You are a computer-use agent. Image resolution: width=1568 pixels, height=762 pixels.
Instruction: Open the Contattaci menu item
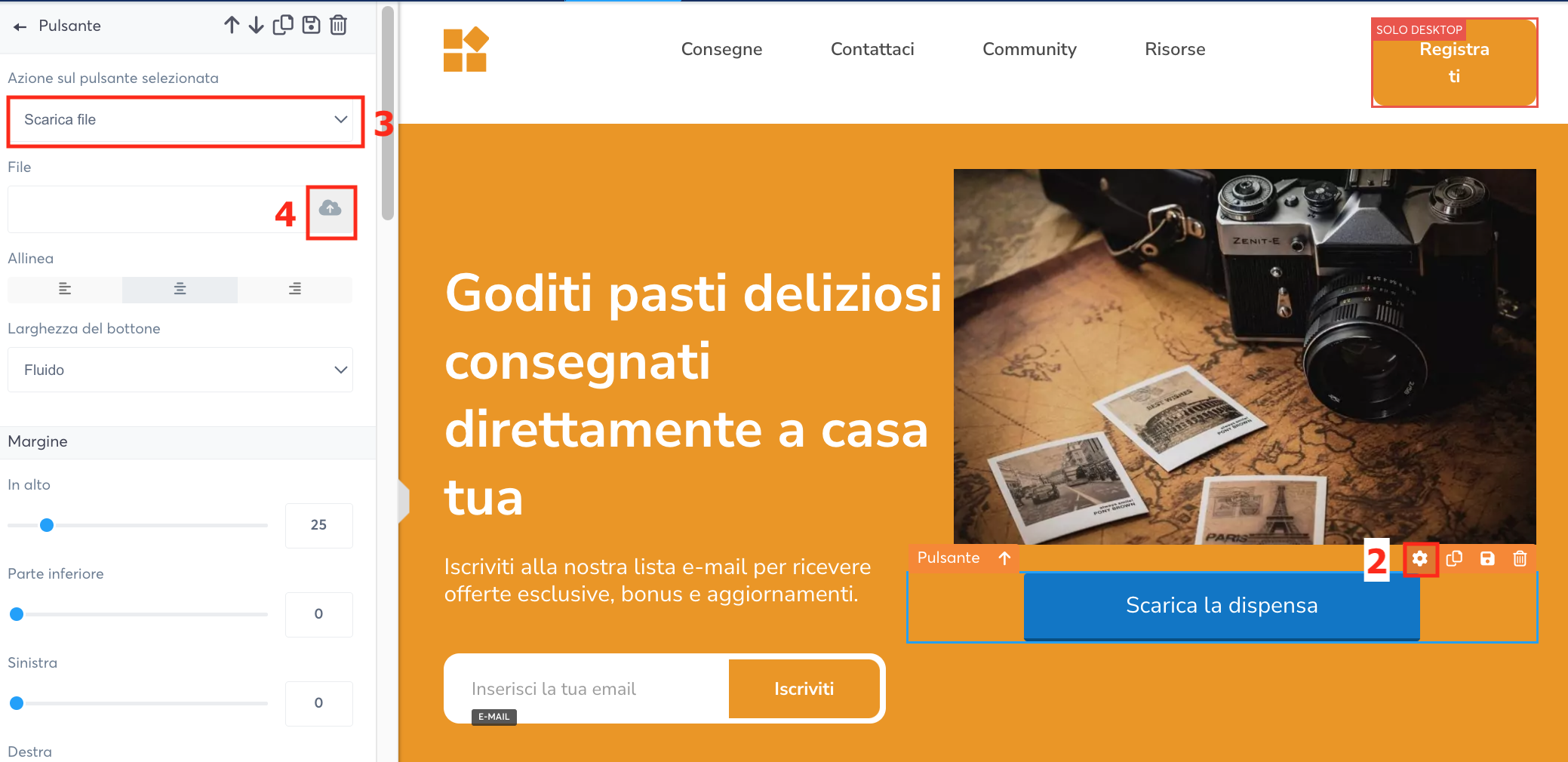tap(872, 50)
